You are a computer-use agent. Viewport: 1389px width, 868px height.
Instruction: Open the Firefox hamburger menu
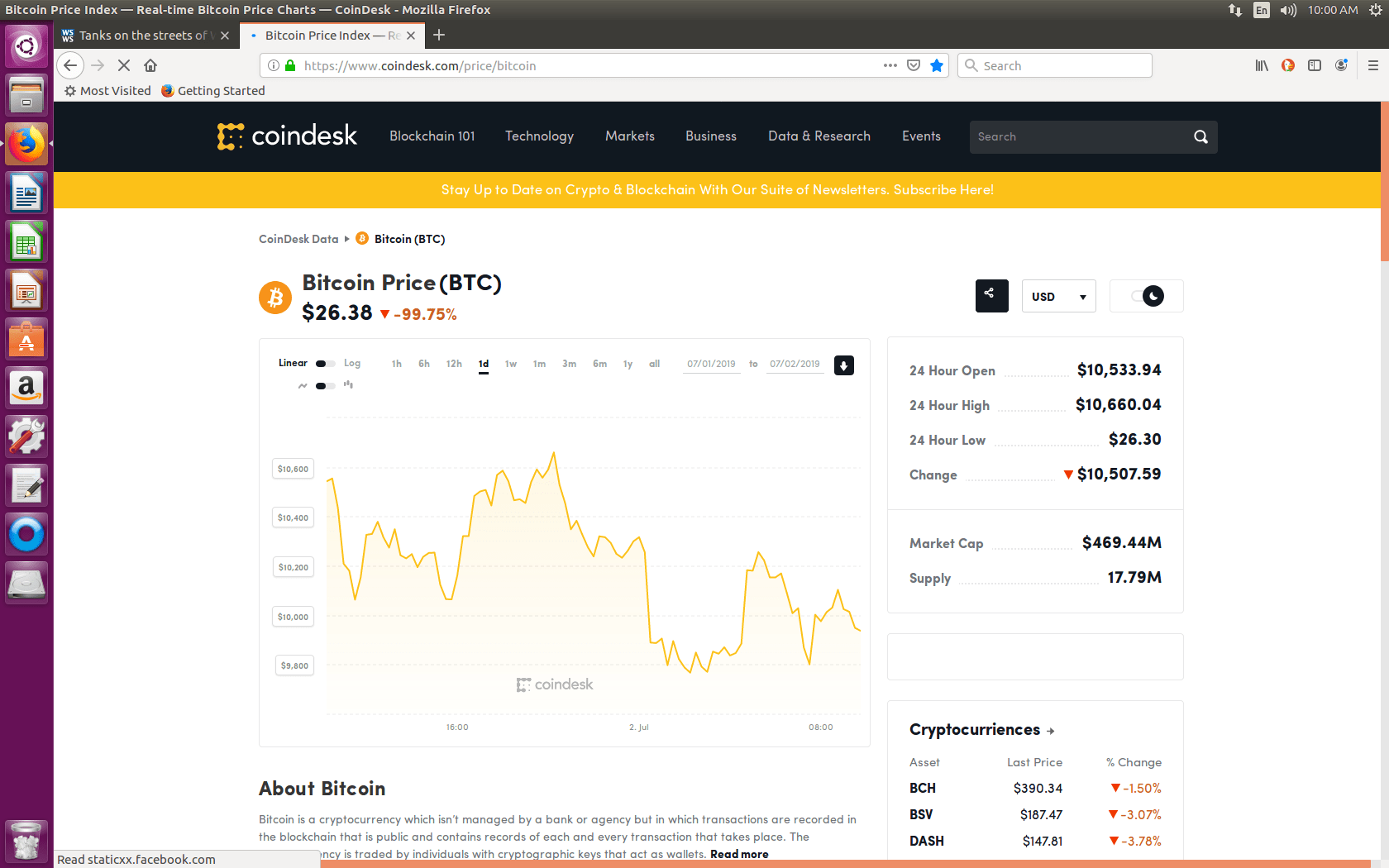(x=1373, y=65)
